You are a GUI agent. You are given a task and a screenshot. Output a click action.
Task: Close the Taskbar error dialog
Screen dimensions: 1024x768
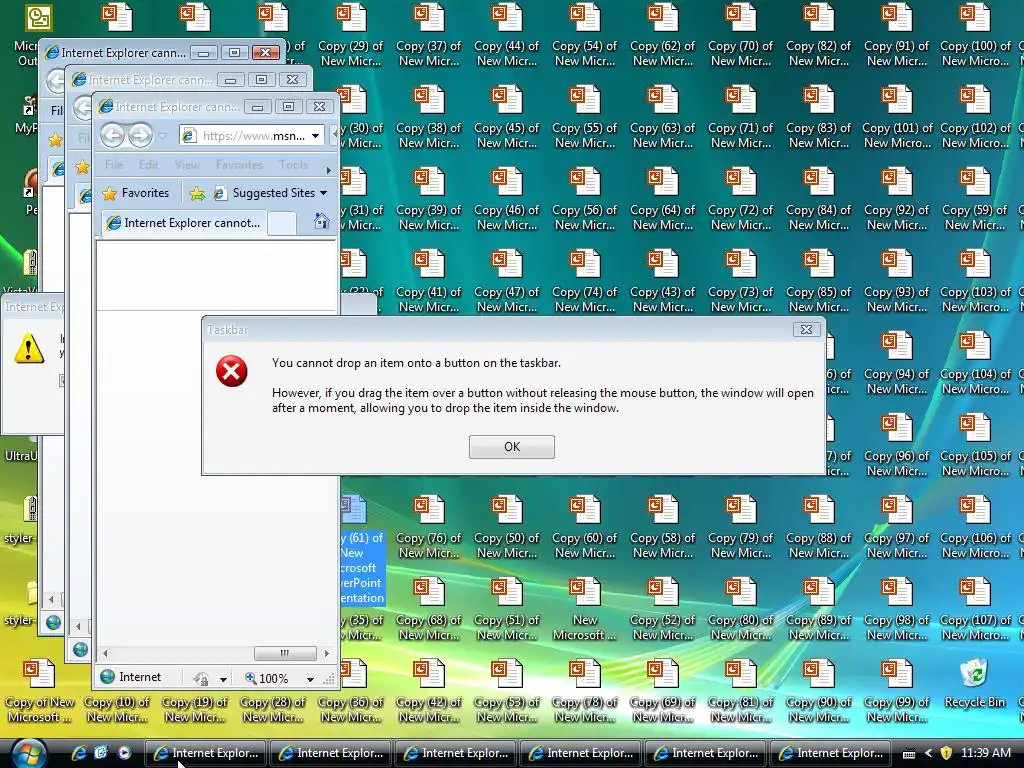(x=806, y=330)
